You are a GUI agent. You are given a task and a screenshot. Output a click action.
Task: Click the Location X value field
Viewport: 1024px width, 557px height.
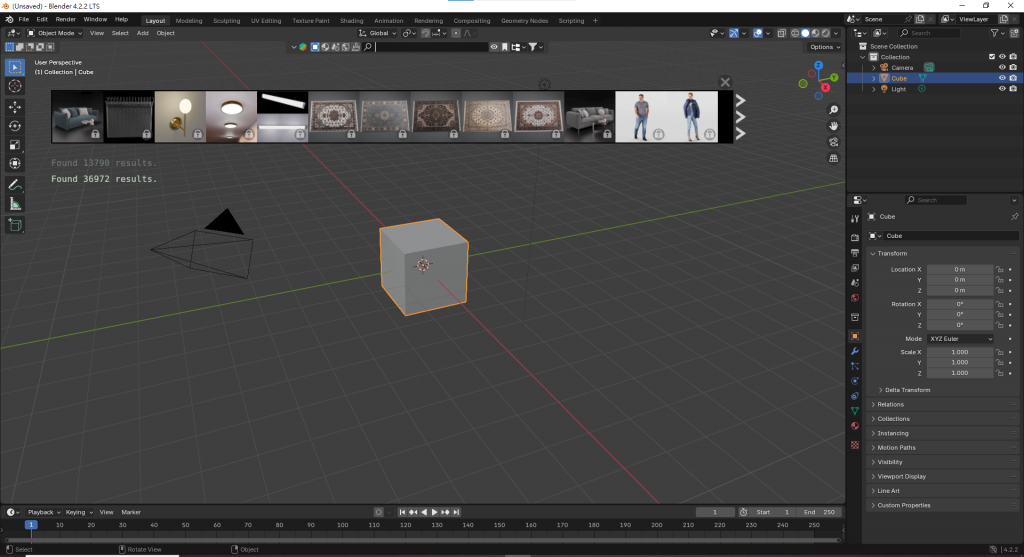959,269
